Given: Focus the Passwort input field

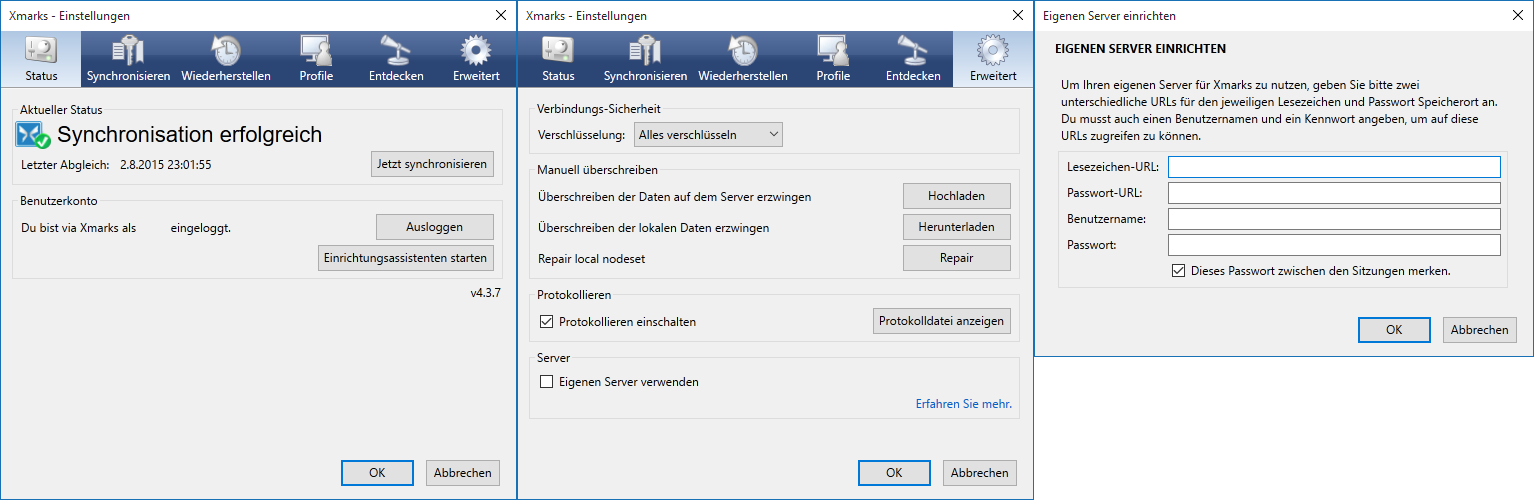Looking at the screenshot, I should pyautogui.click(x=1334, y=245).
